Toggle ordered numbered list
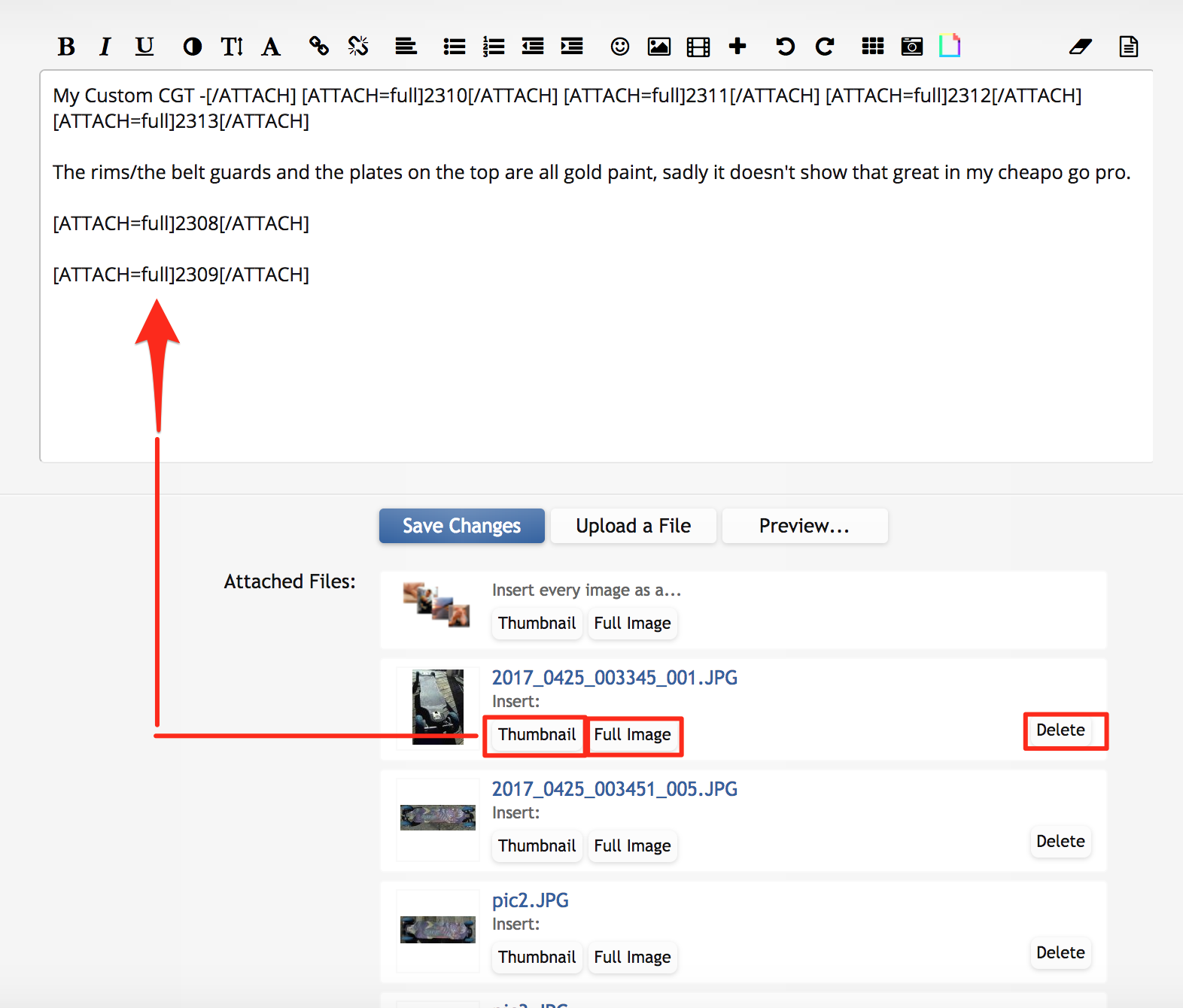1183x1008 pixels. [x=494, y=47]
